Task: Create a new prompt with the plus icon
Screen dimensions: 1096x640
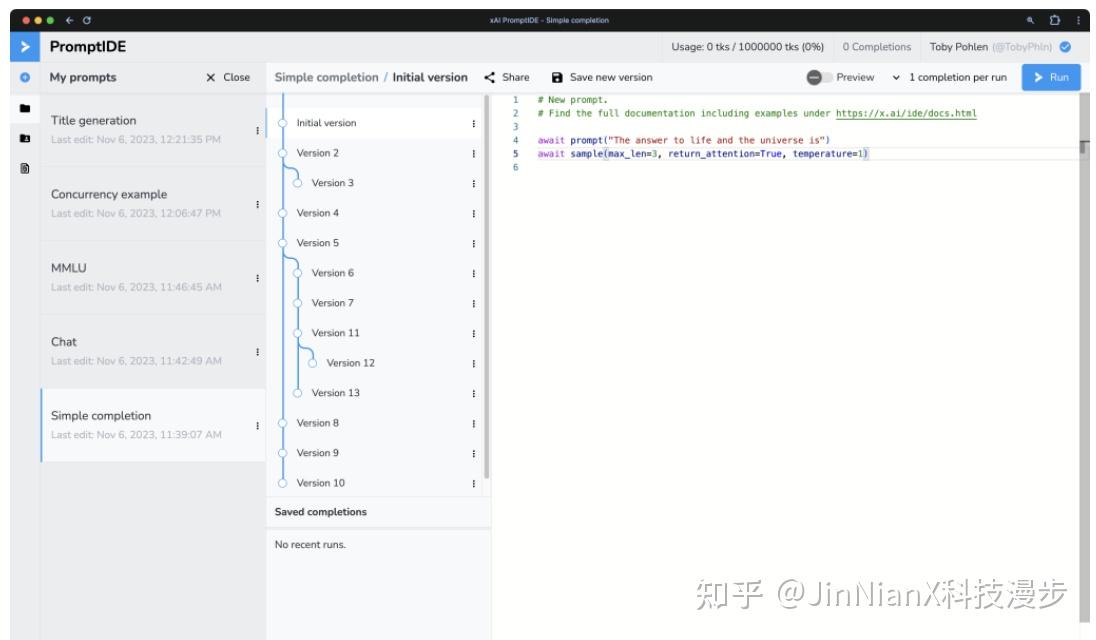Action: tap(22, 77)
